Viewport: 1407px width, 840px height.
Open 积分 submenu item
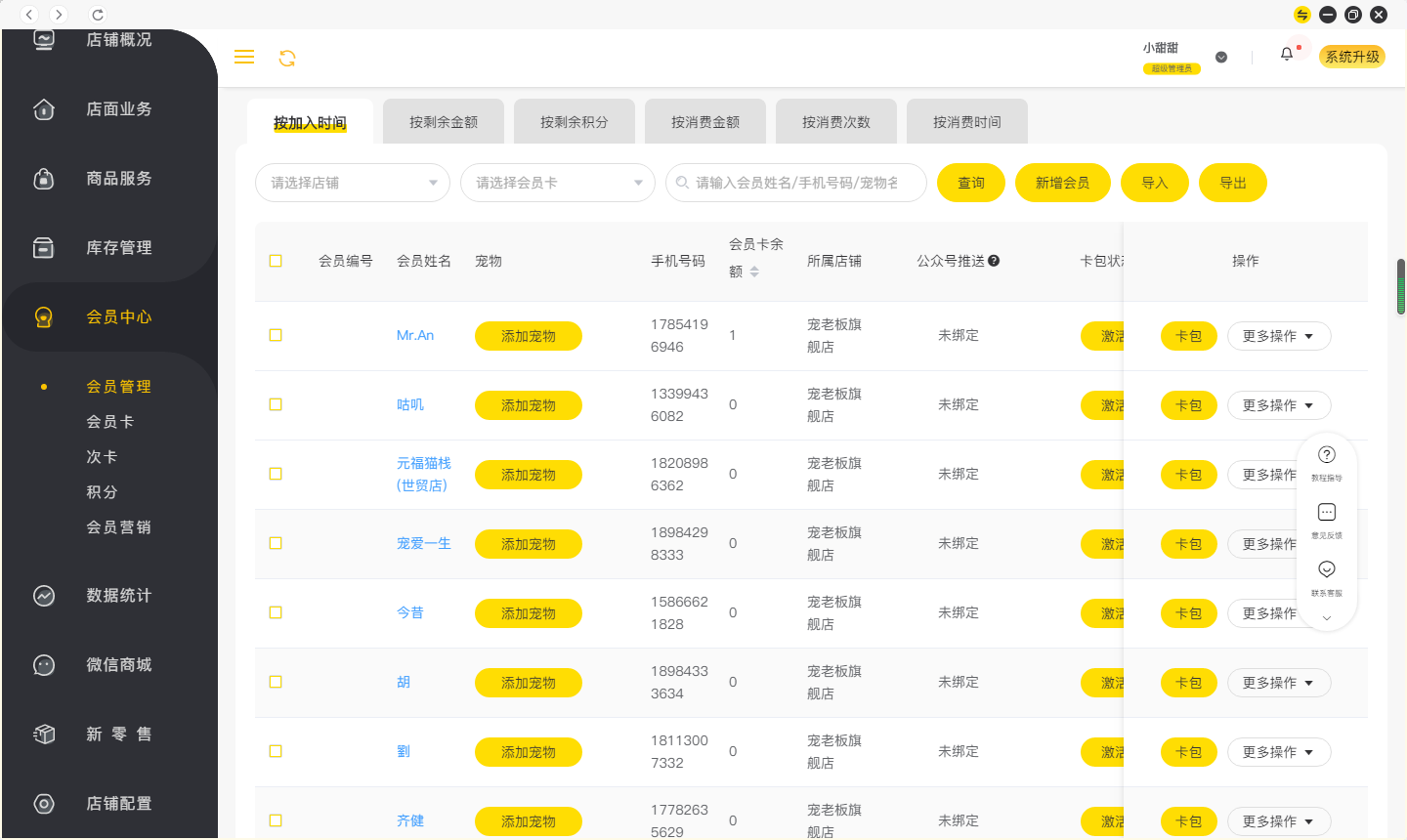tap(102, 492)
